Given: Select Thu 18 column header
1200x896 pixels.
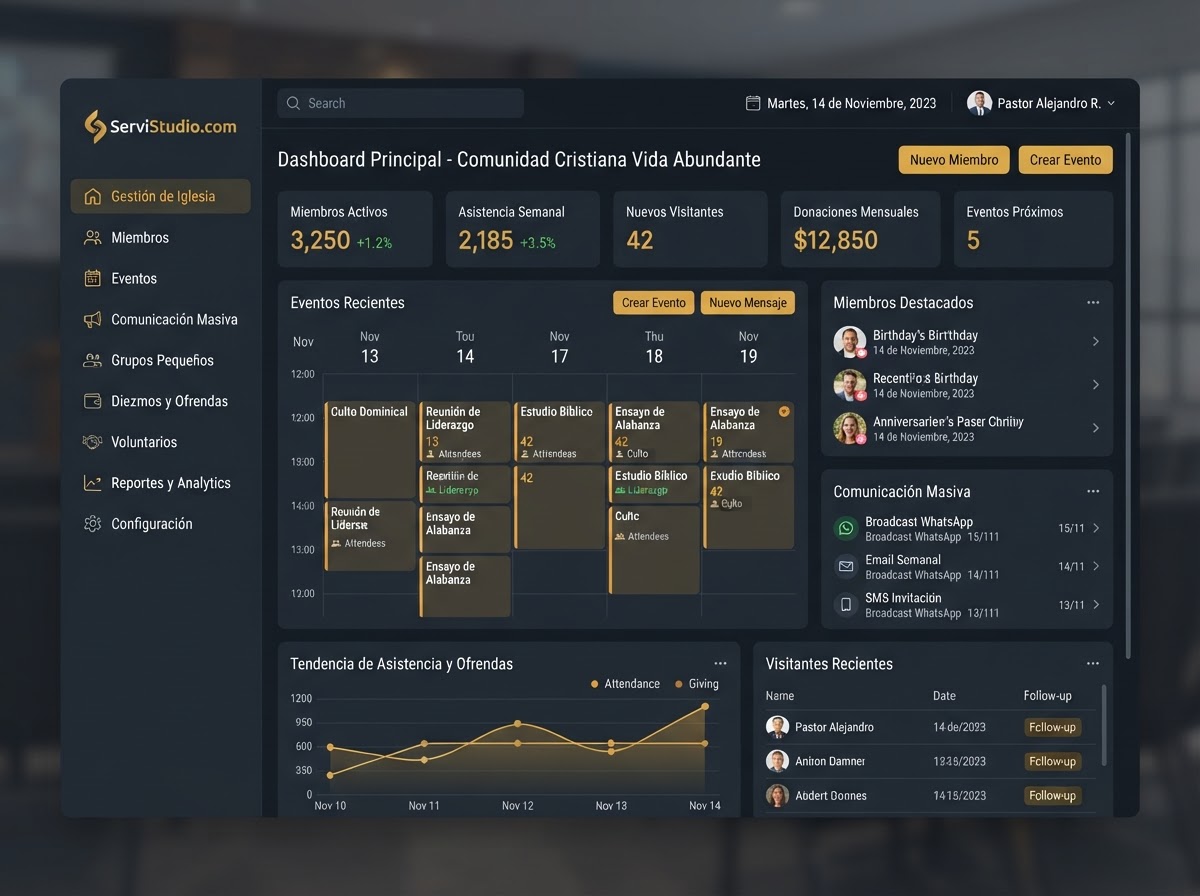Looking at the screenshot, I should click(x=654, y=347).
